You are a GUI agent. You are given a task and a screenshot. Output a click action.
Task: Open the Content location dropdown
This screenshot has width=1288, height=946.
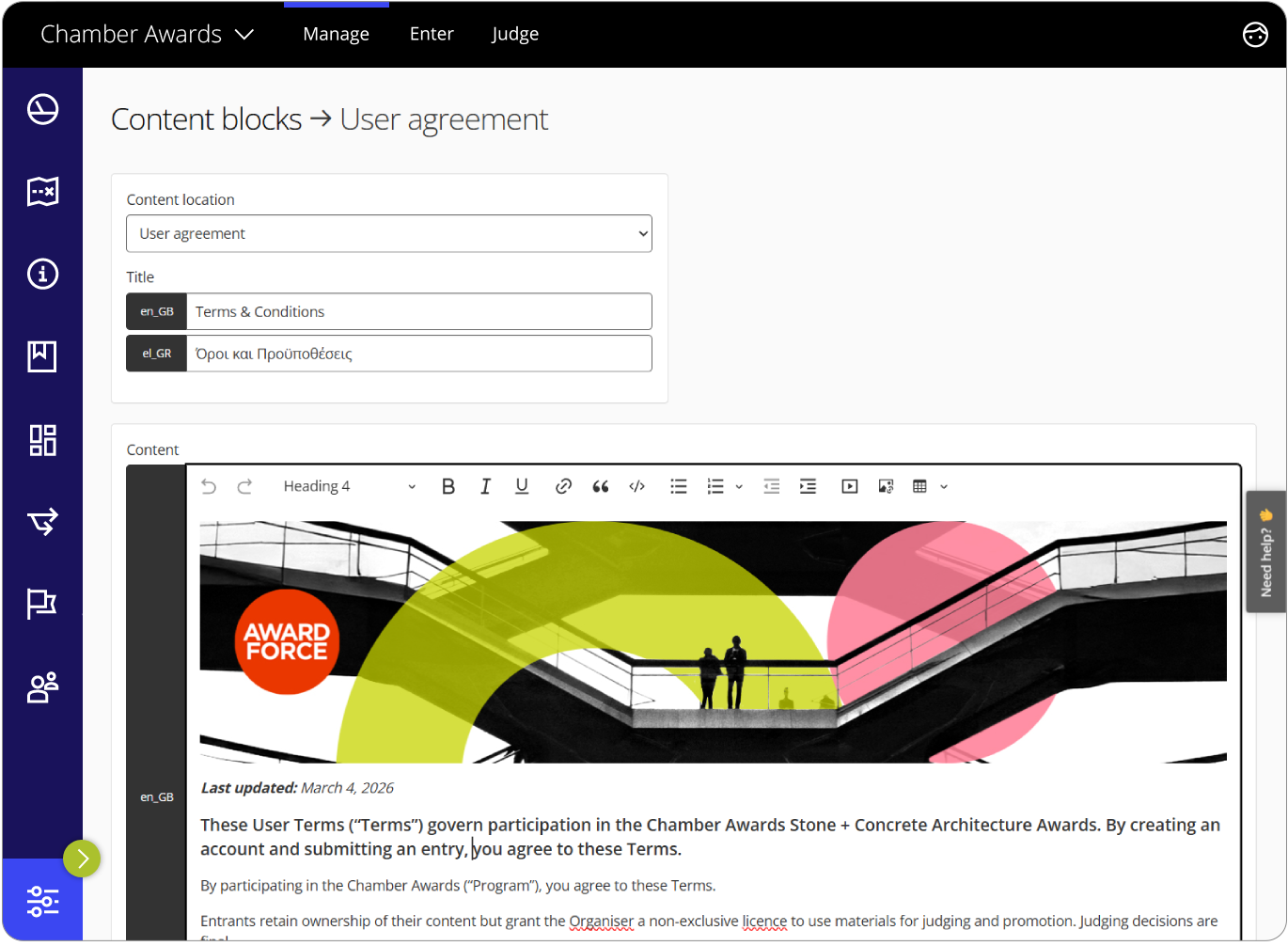(x=388, y=233)
